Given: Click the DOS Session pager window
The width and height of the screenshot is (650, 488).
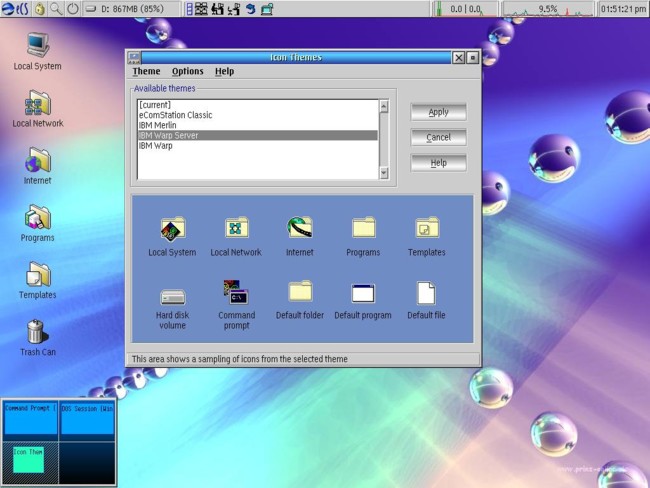Looking at the screenshot, I should [87, 419].
